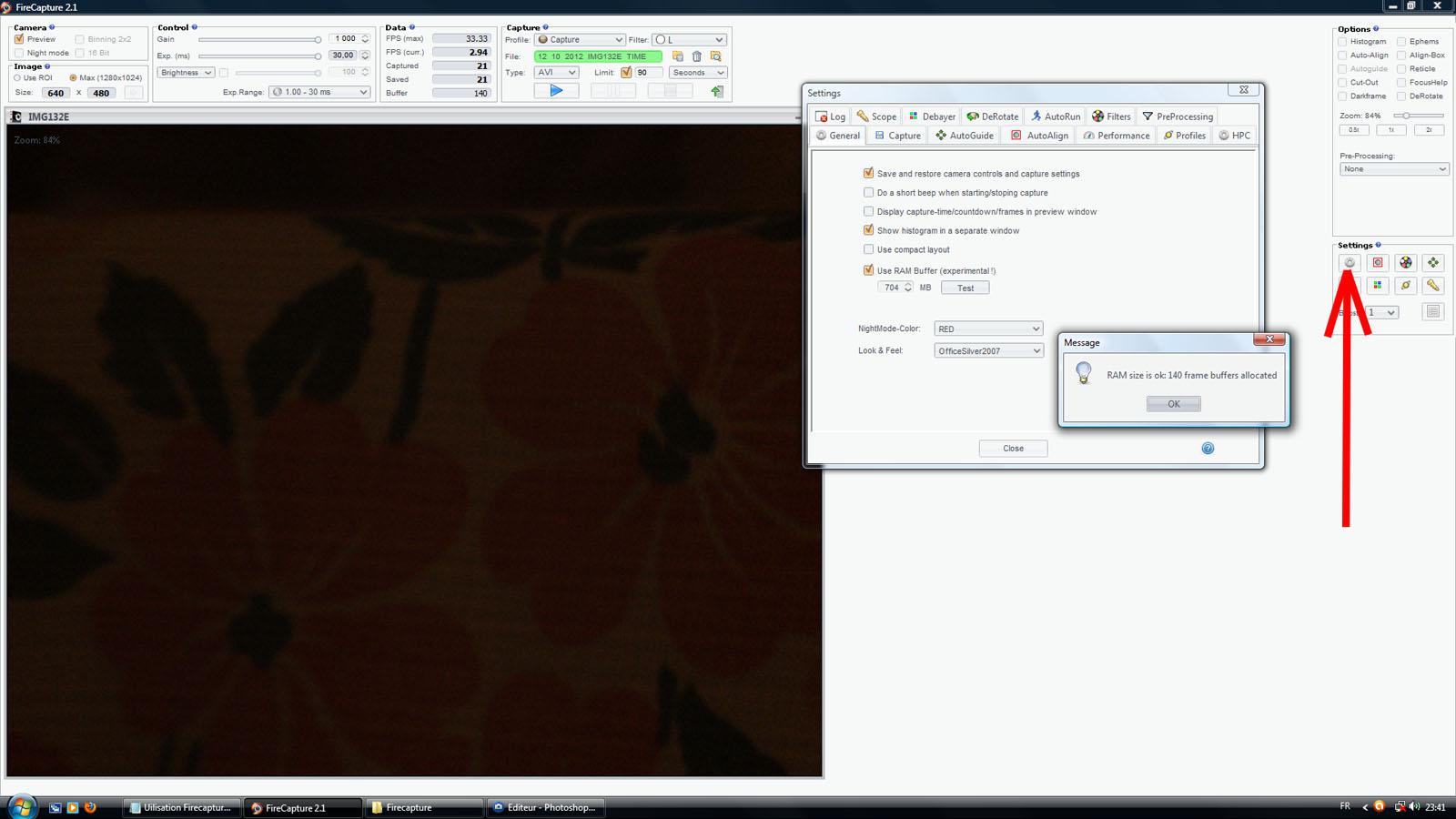Select the Max (1280x1024) radio button

73,77
